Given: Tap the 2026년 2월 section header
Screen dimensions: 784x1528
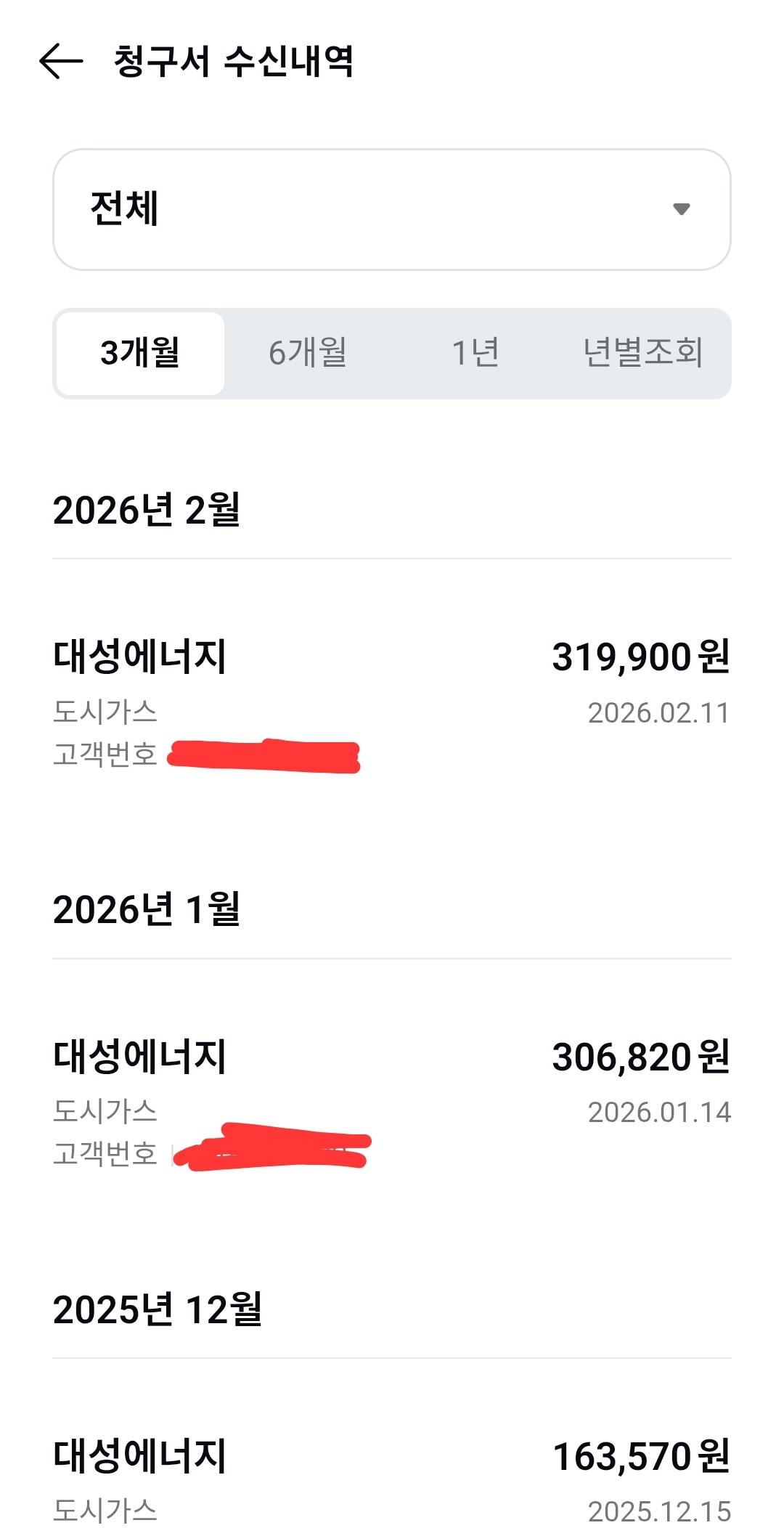Looking at the screenshot, I should pyautogui.click(x=147, y=510).
